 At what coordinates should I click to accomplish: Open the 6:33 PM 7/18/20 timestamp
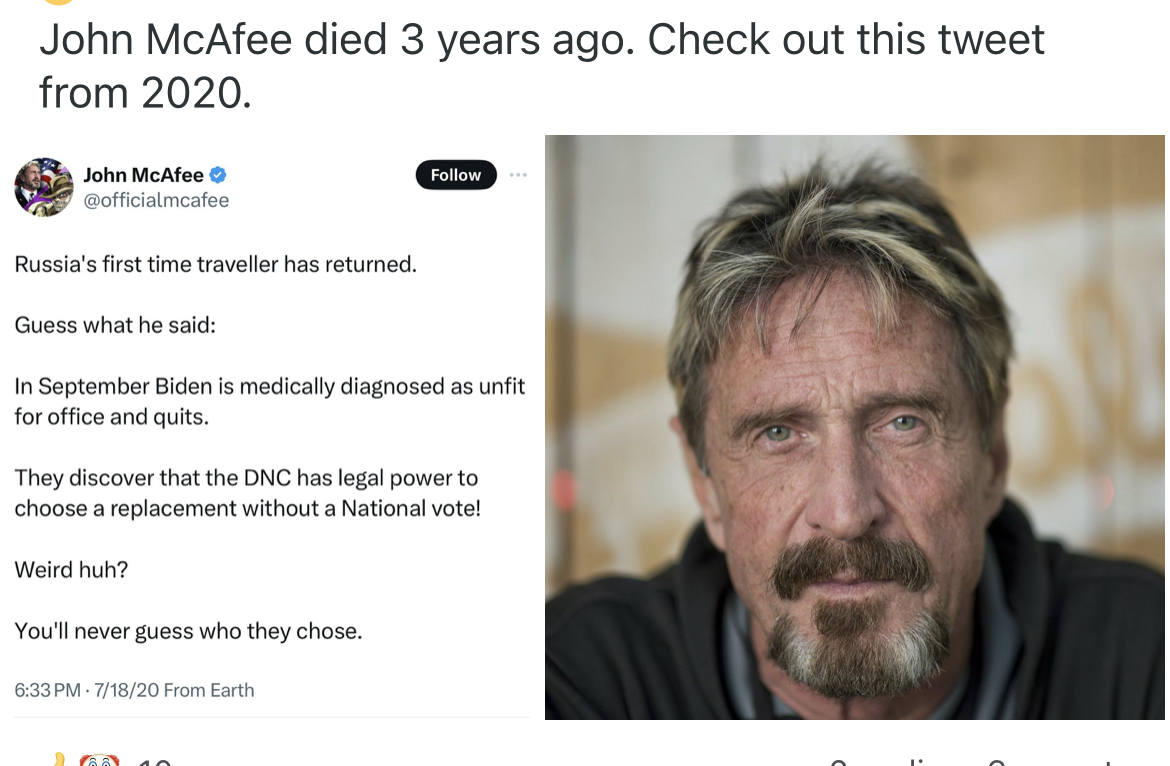point(86,690)
